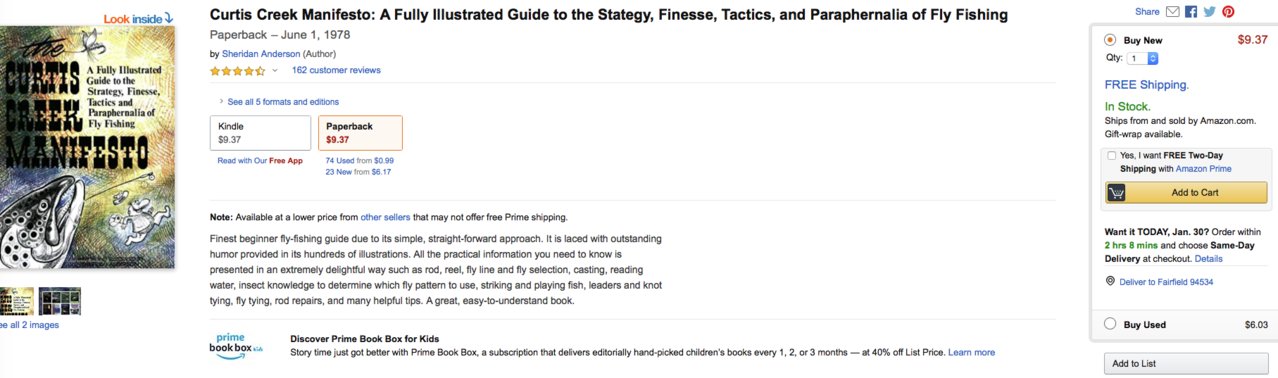Screen dimensions: 1278x378
Task: Open the Qty quantity dropdown
Action: pos(1143,59)
